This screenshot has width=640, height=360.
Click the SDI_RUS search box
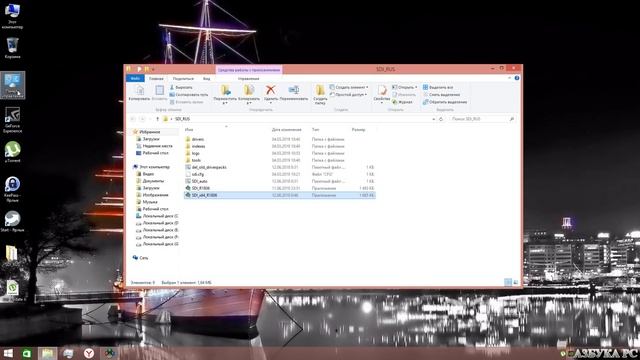[x=482, y=119]
